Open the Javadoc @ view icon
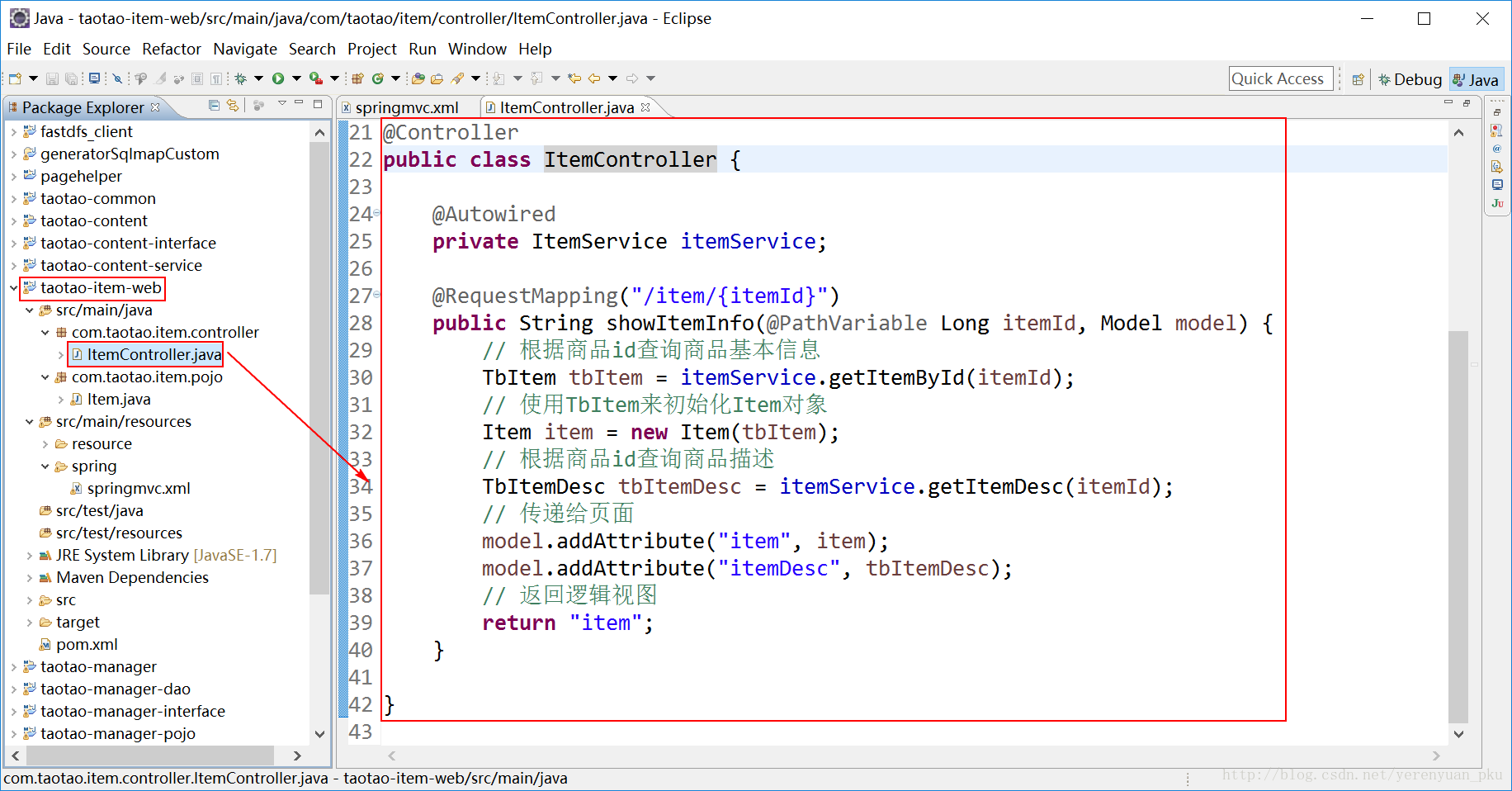This screenshot has height=791, width=1512. tap(1497, 149)
